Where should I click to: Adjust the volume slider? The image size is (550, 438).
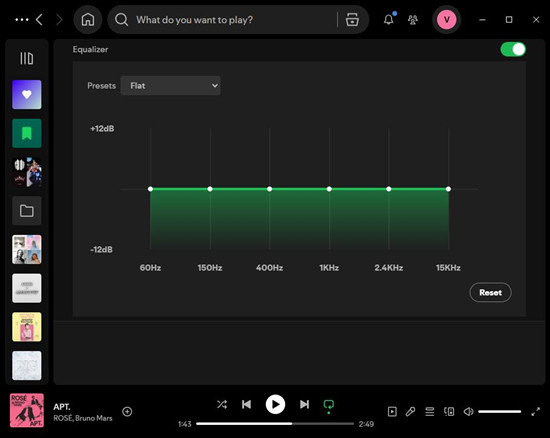(499, 411)
